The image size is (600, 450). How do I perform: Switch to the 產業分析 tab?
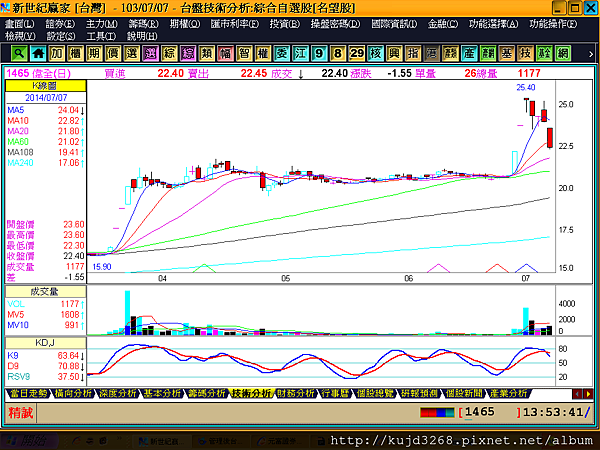pos(508,393)
